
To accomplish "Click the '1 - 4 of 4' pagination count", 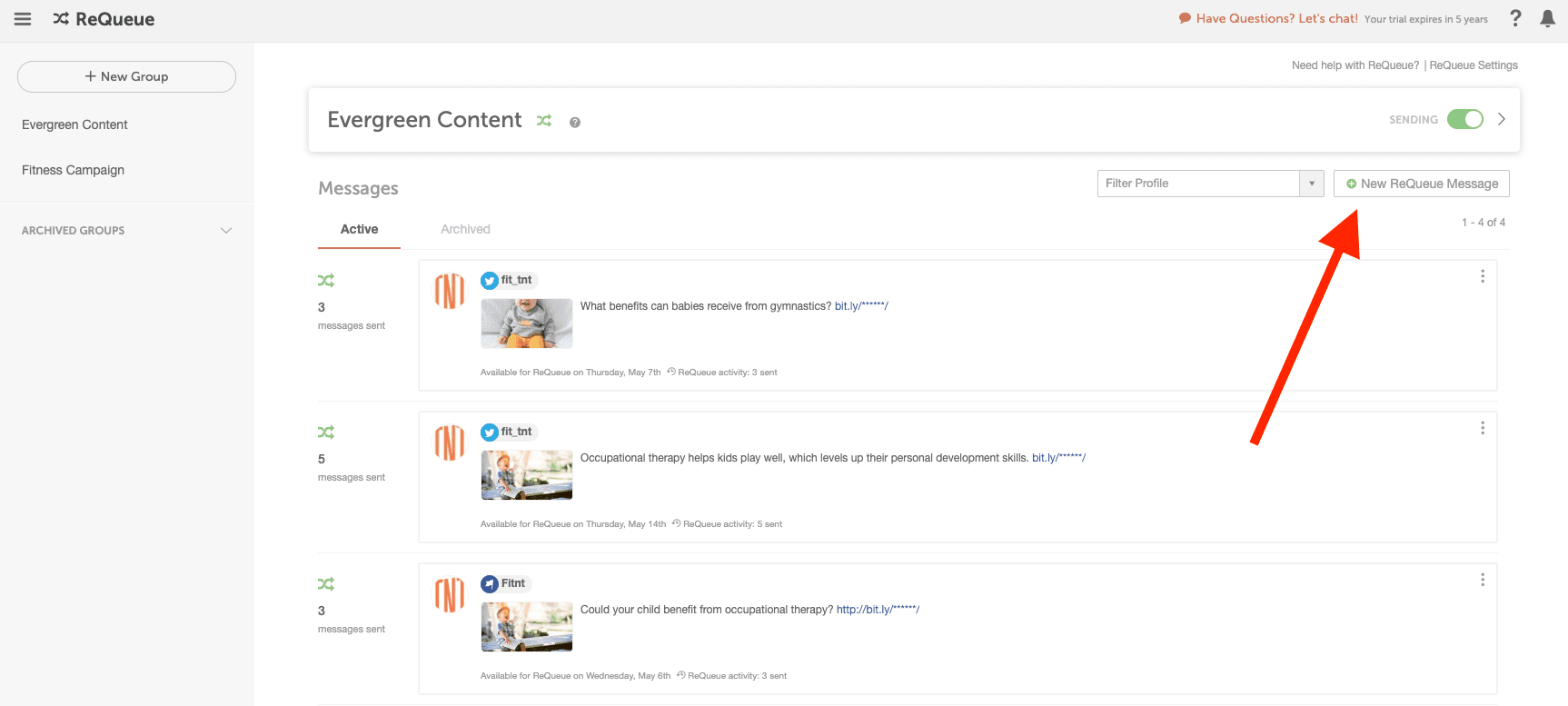I will pyautogui.click(x=1484, y=223).
